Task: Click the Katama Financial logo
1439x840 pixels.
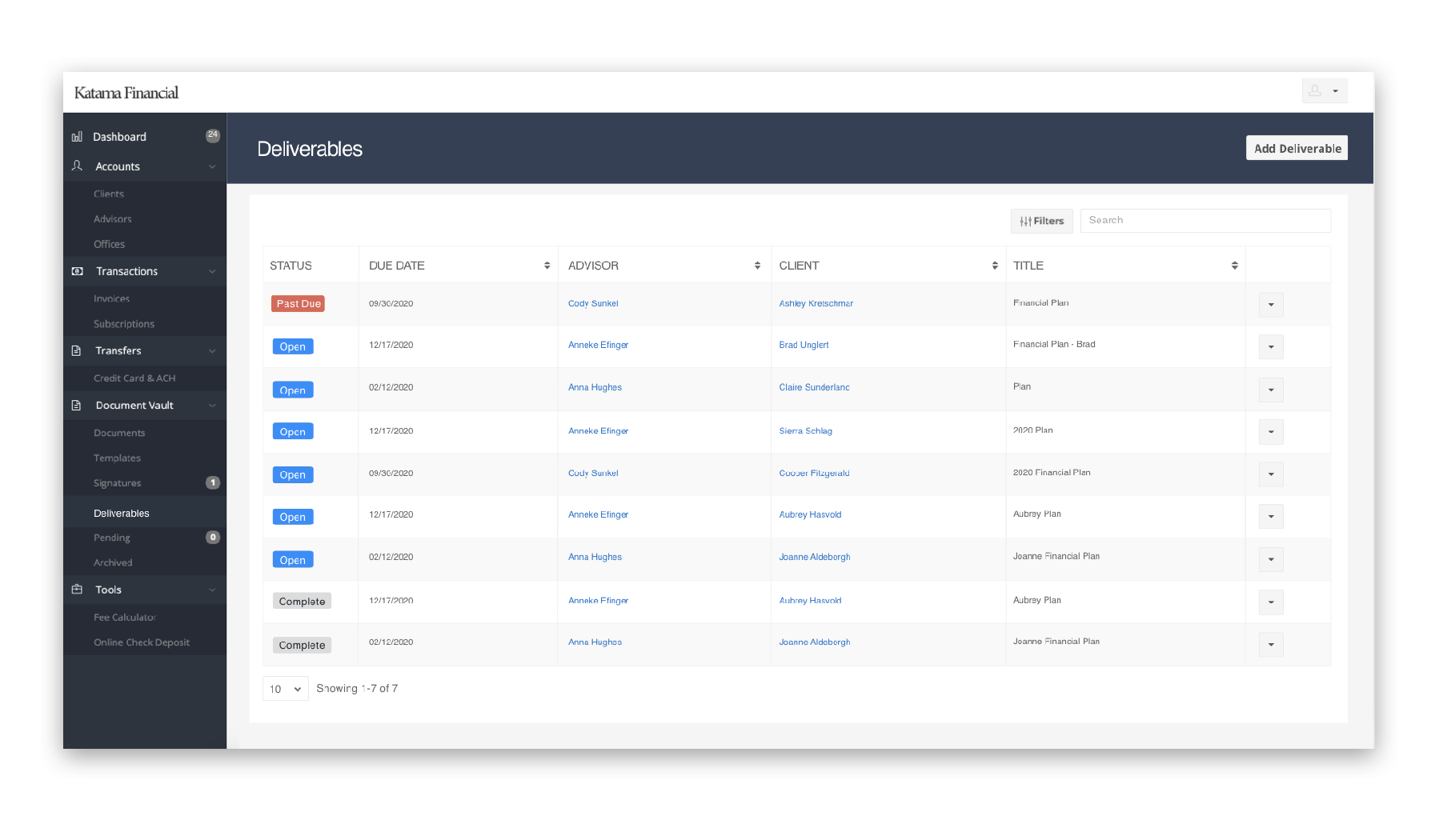Action: [x=126, y=93]
